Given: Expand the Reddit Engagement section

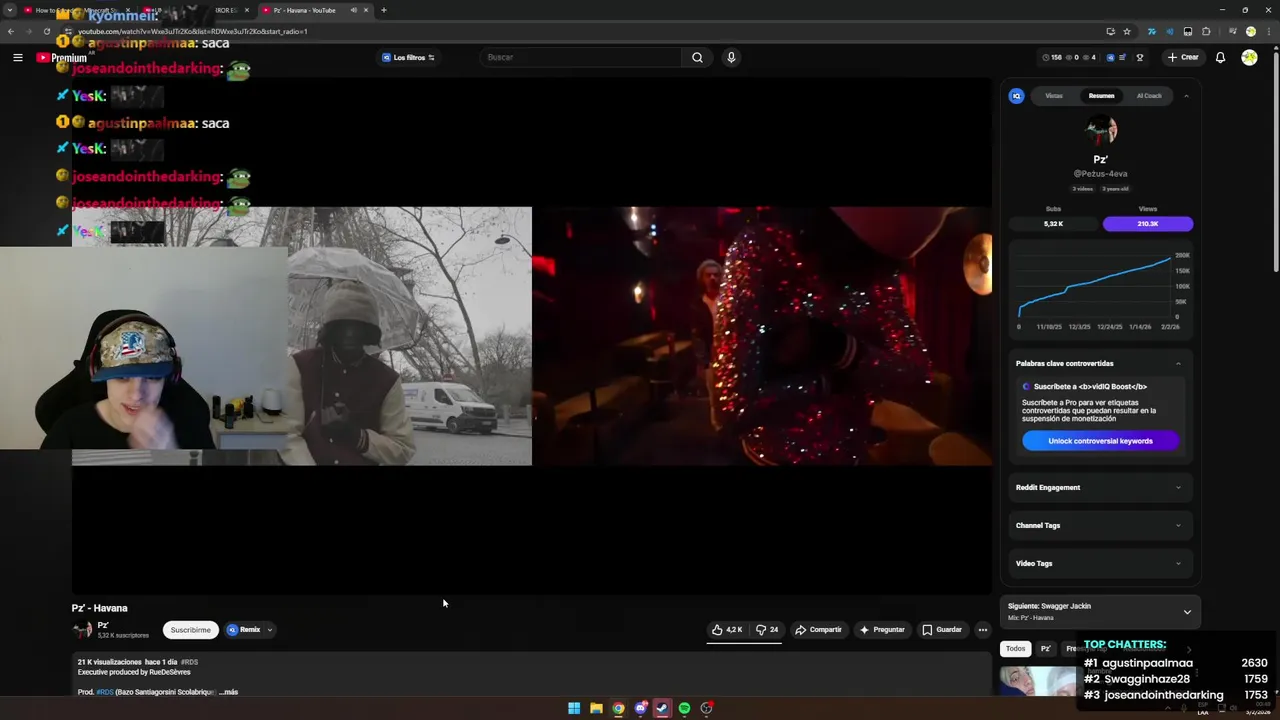Looking at the screenshot, I should point(1100,487).
